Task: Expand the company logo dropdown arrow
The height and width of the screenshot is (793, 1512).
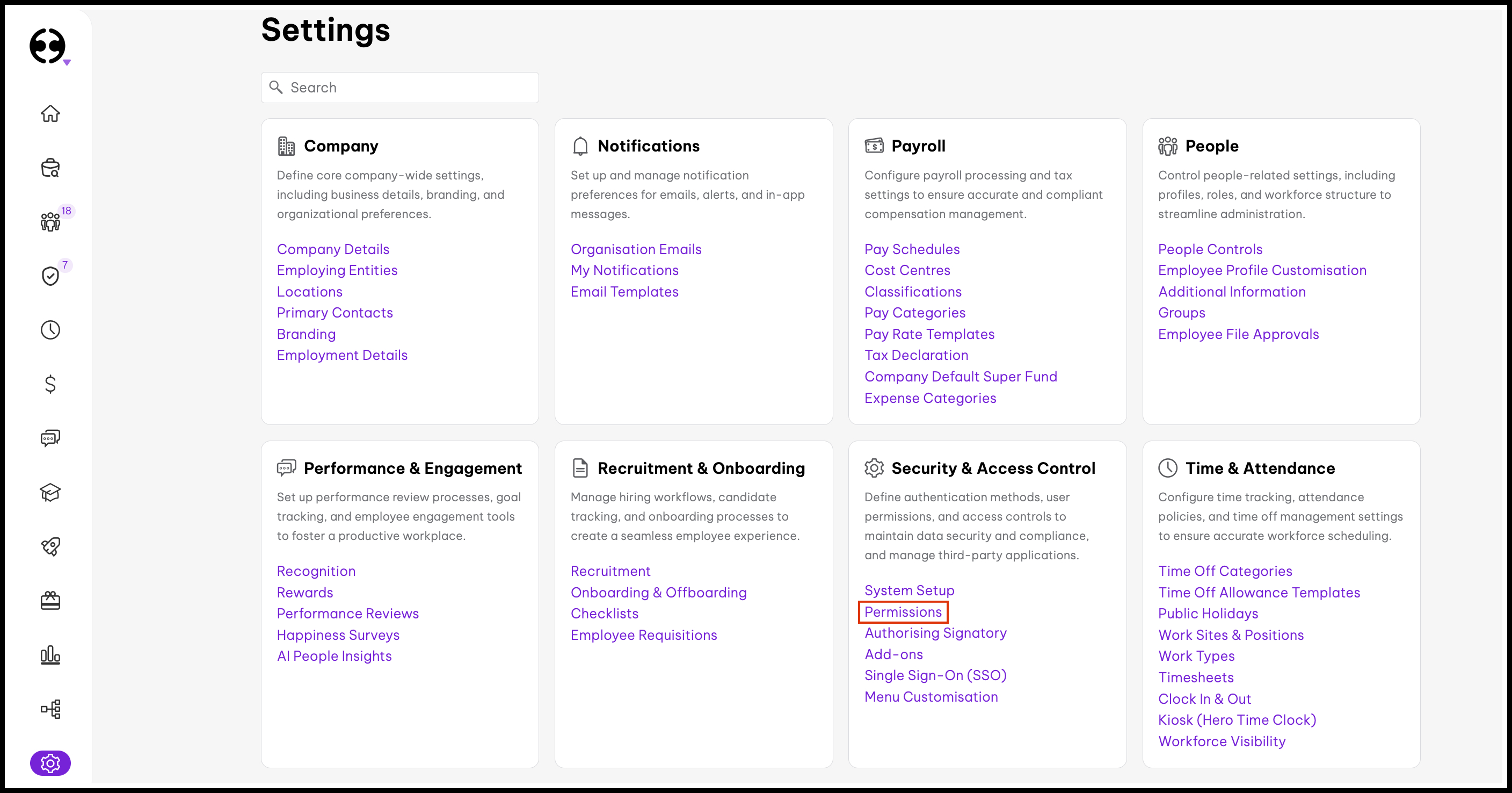Action: coord(67,62)
